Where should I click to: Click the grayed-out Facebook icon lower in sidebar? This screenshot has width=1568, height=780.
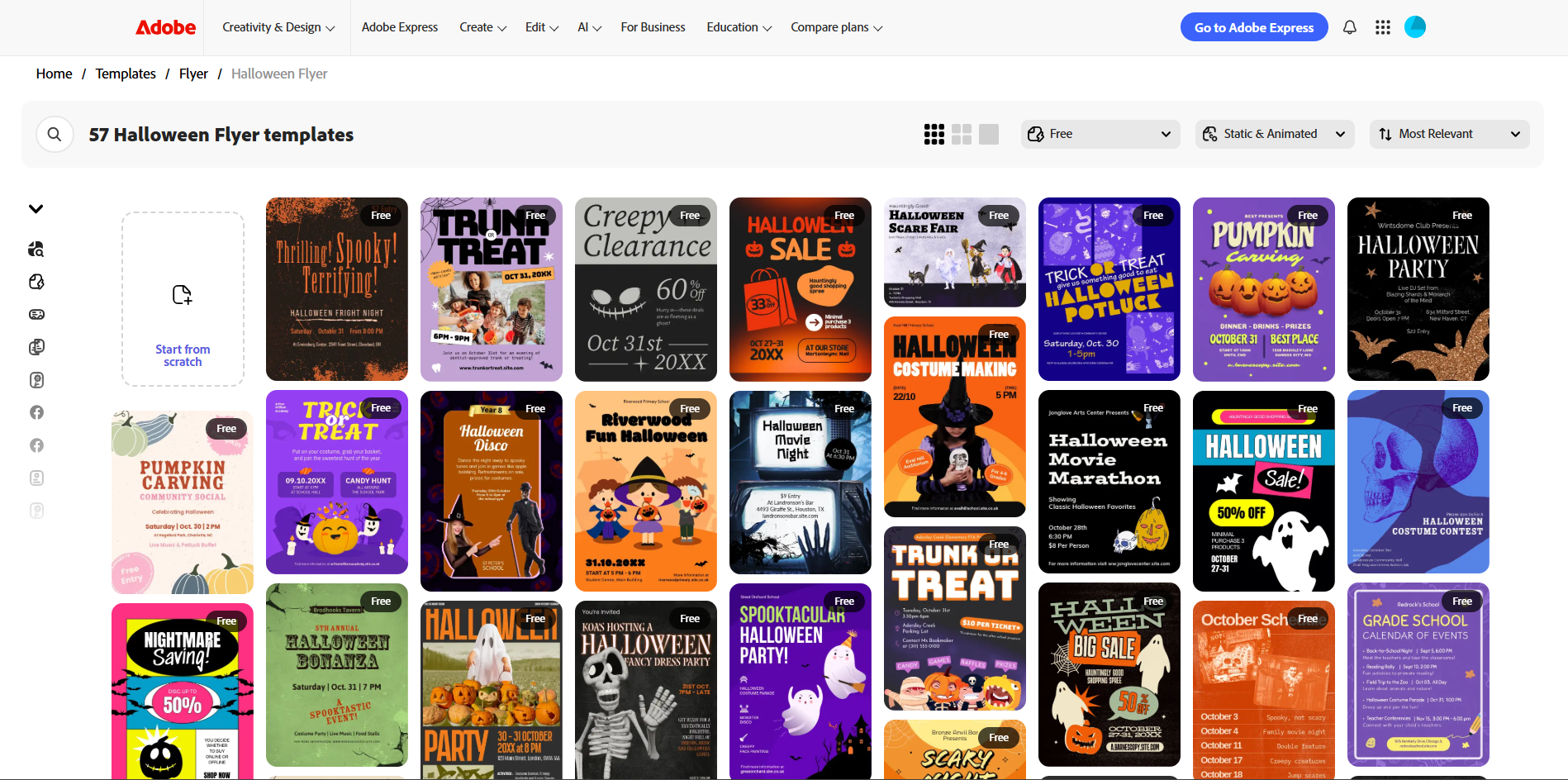(36, 445)
